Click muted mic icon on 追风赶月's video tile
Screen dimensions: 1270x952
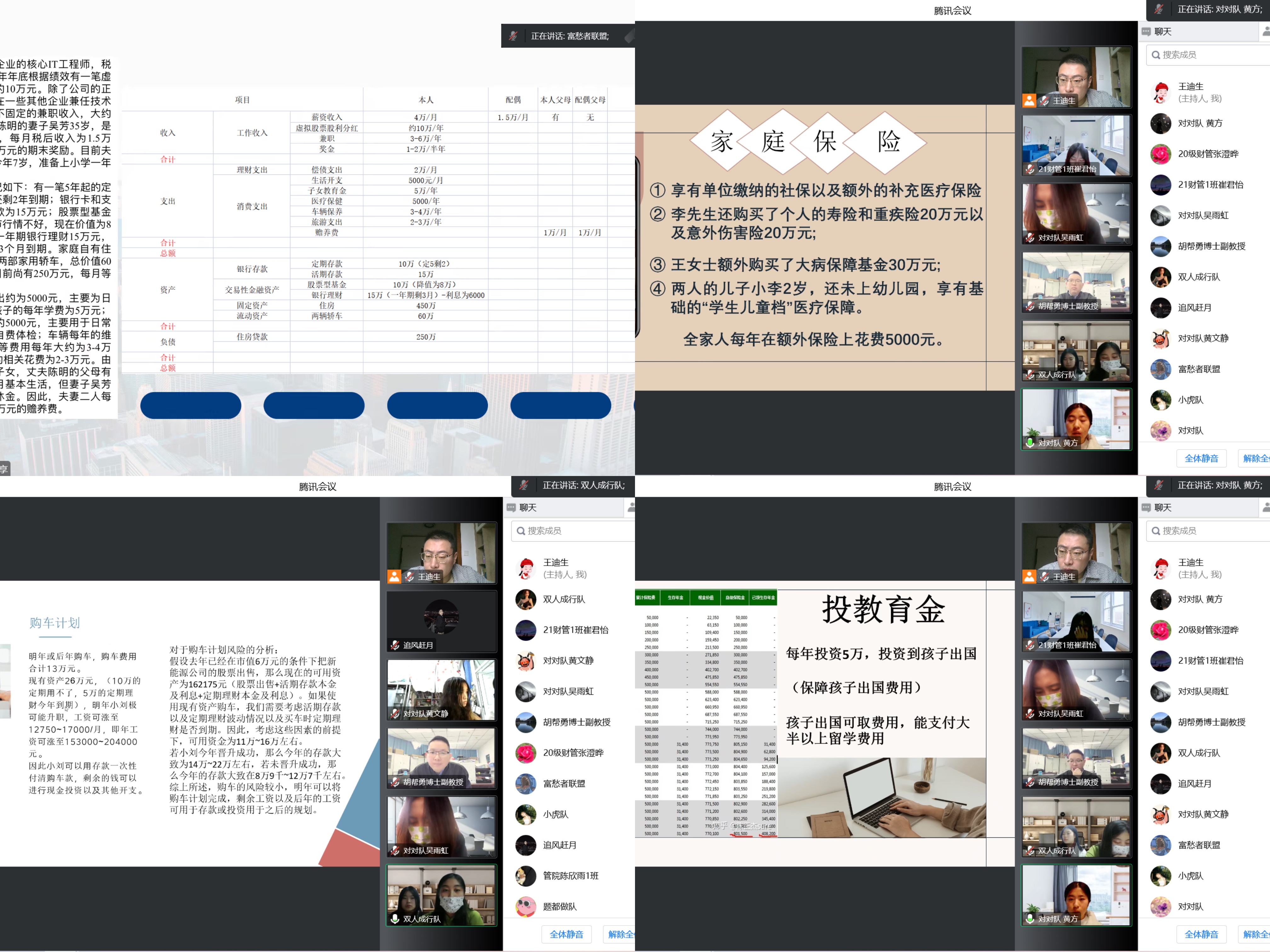point(395,645)
